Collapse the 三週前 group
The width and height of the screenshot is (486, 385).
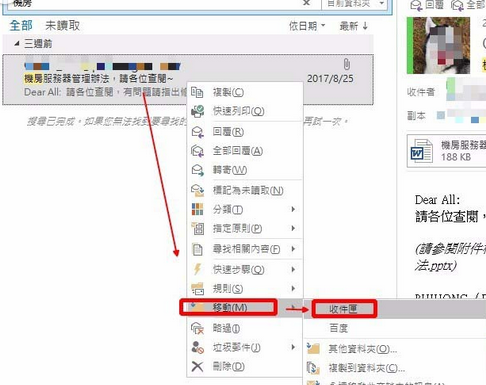(17, 44)
